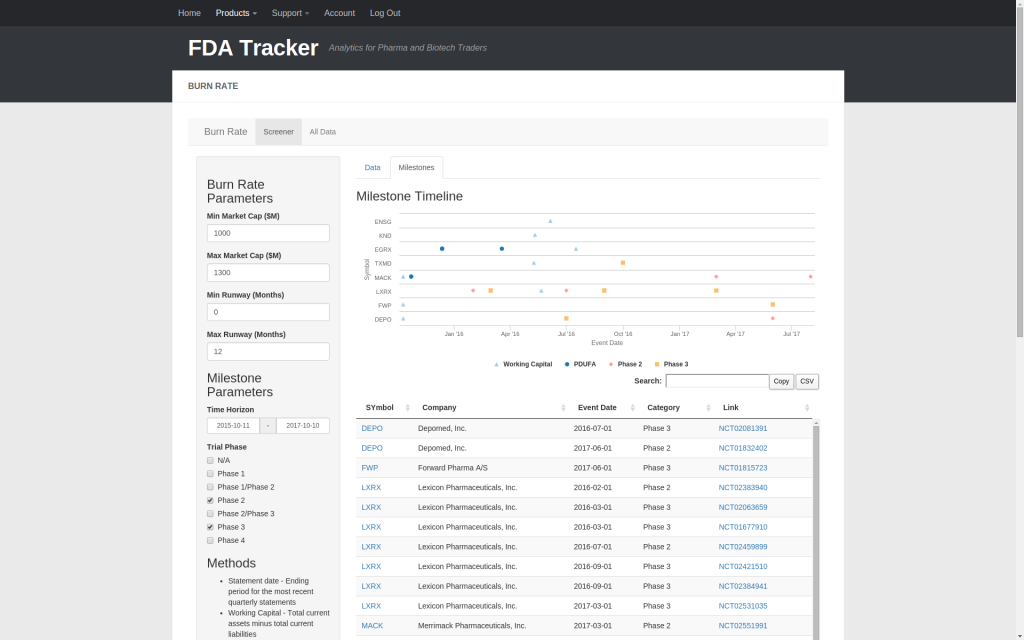Switch to the All Data tab
This screenshot has width=1024, height=640.
coord(323,132)
